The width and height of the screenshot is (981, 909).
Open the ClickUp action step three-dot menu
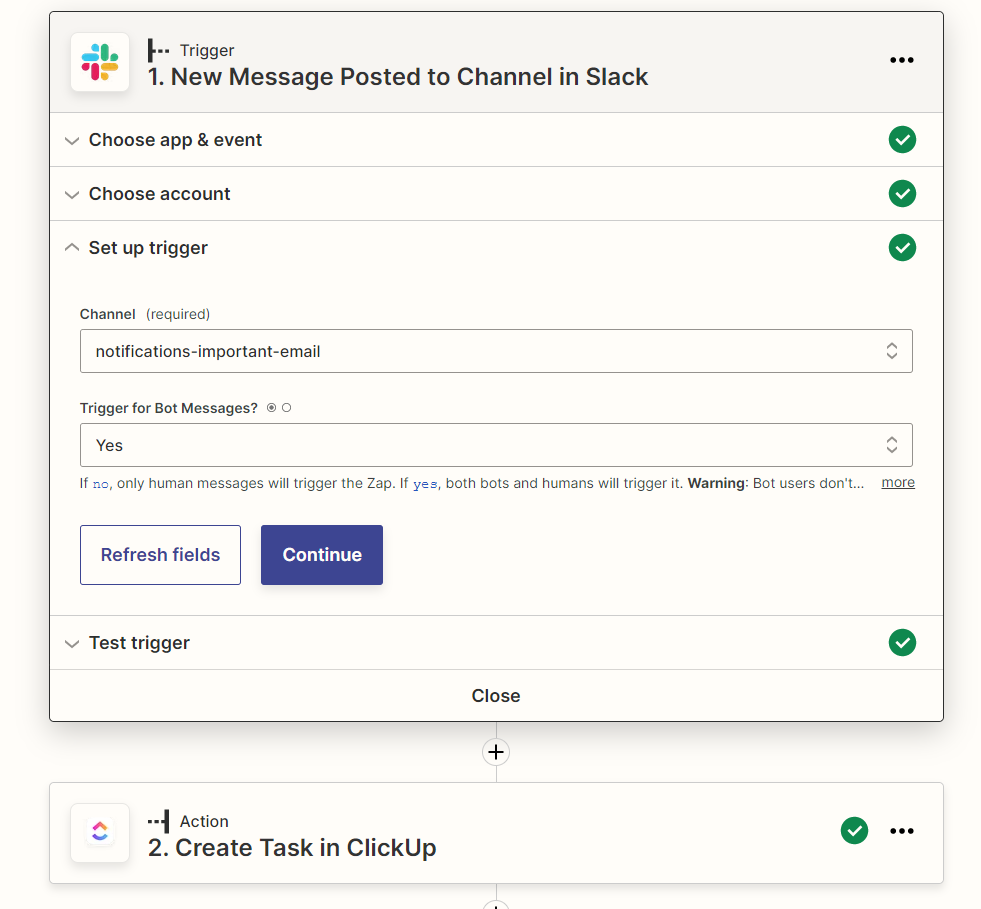(902, 831)
